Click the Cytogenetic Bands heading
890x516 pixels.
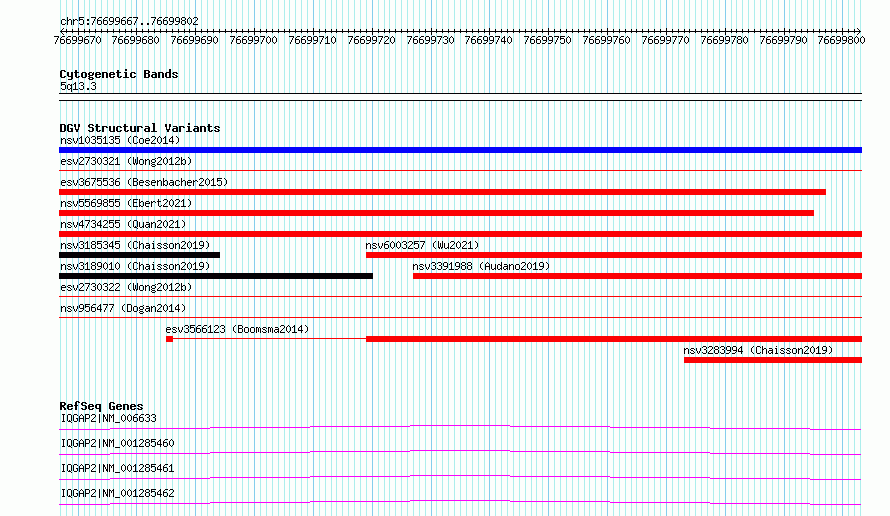coord(119,74)
